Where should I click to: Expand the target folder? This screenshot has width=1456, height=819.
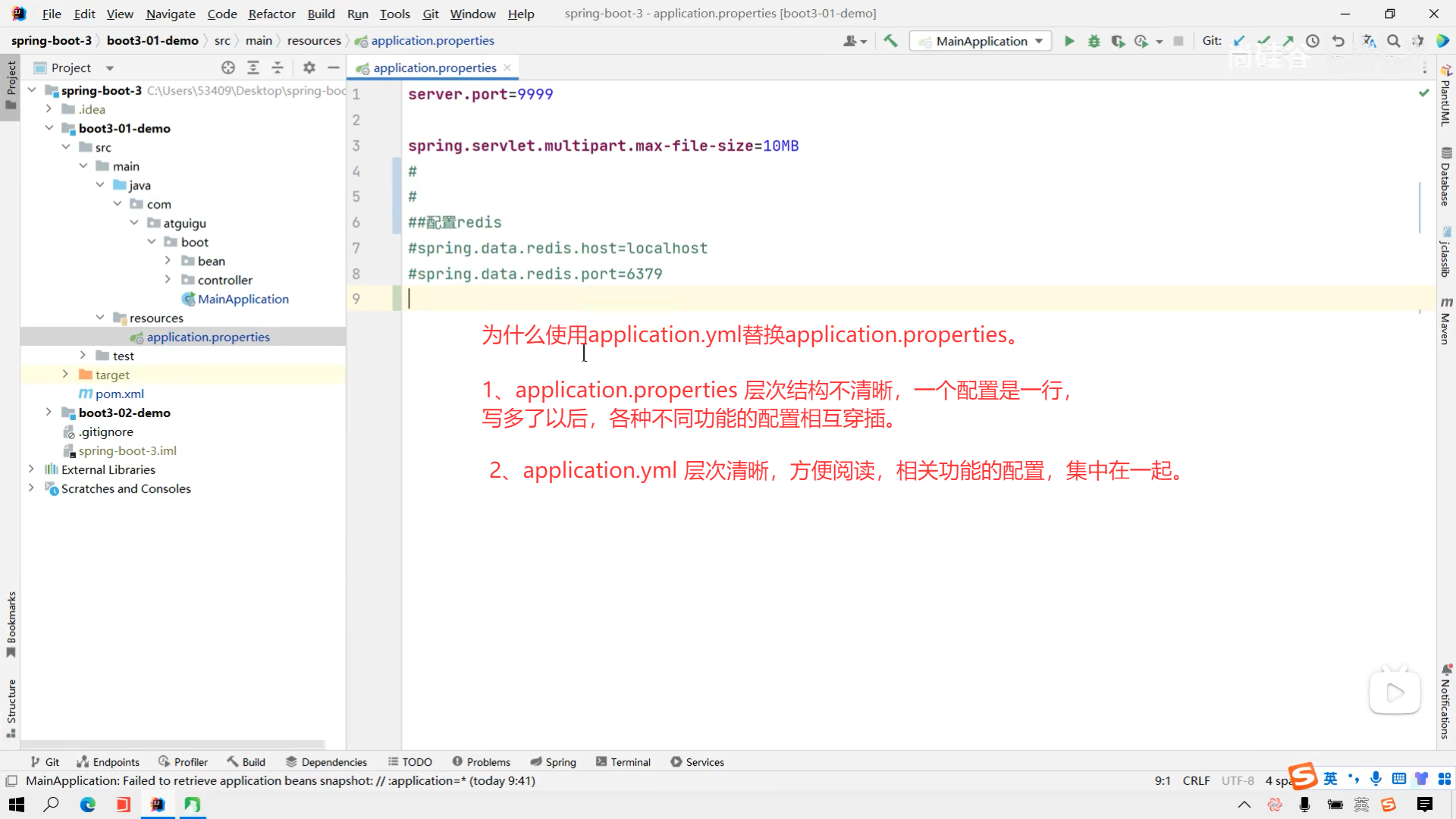65,375
